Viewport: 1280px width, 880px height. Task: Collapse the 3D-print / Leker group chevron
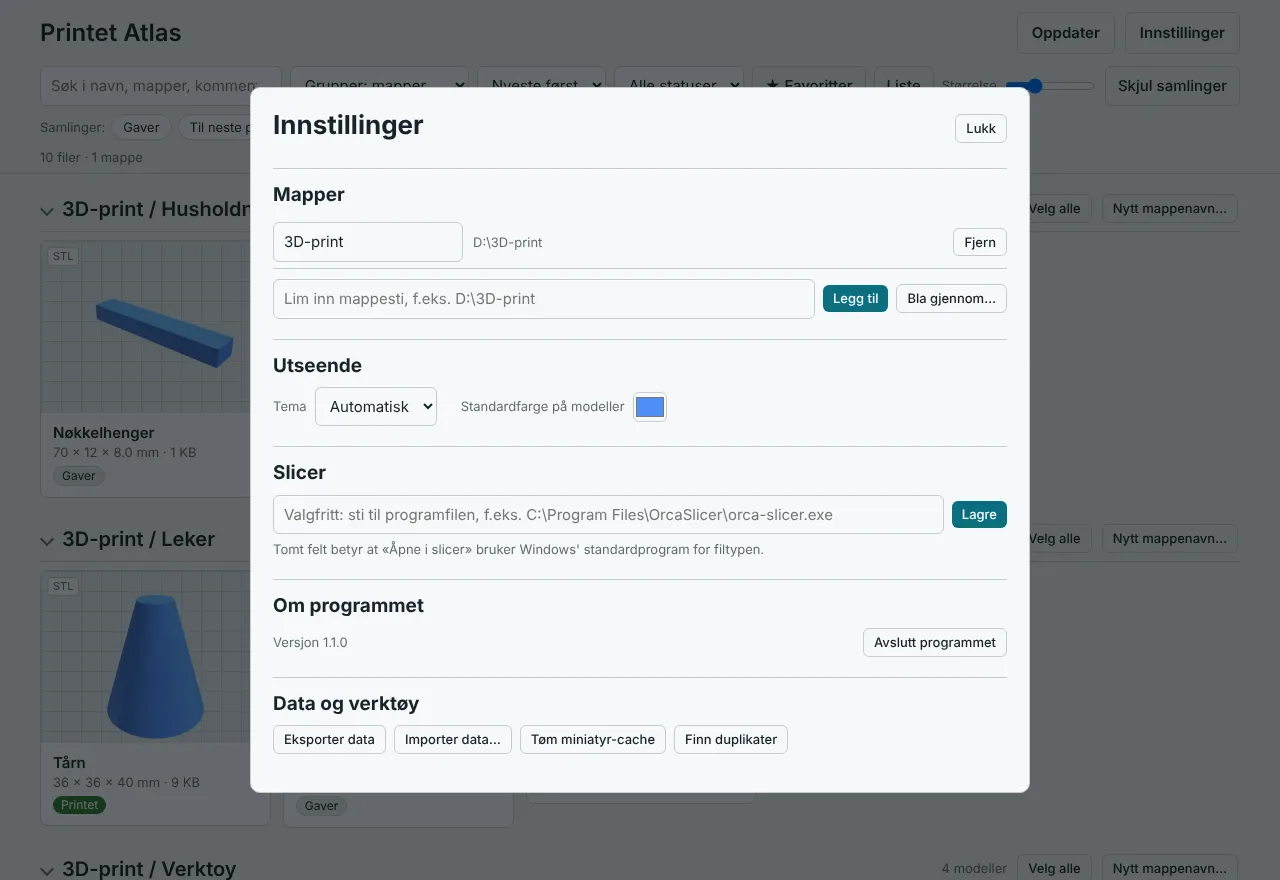[x=47, y=540]
